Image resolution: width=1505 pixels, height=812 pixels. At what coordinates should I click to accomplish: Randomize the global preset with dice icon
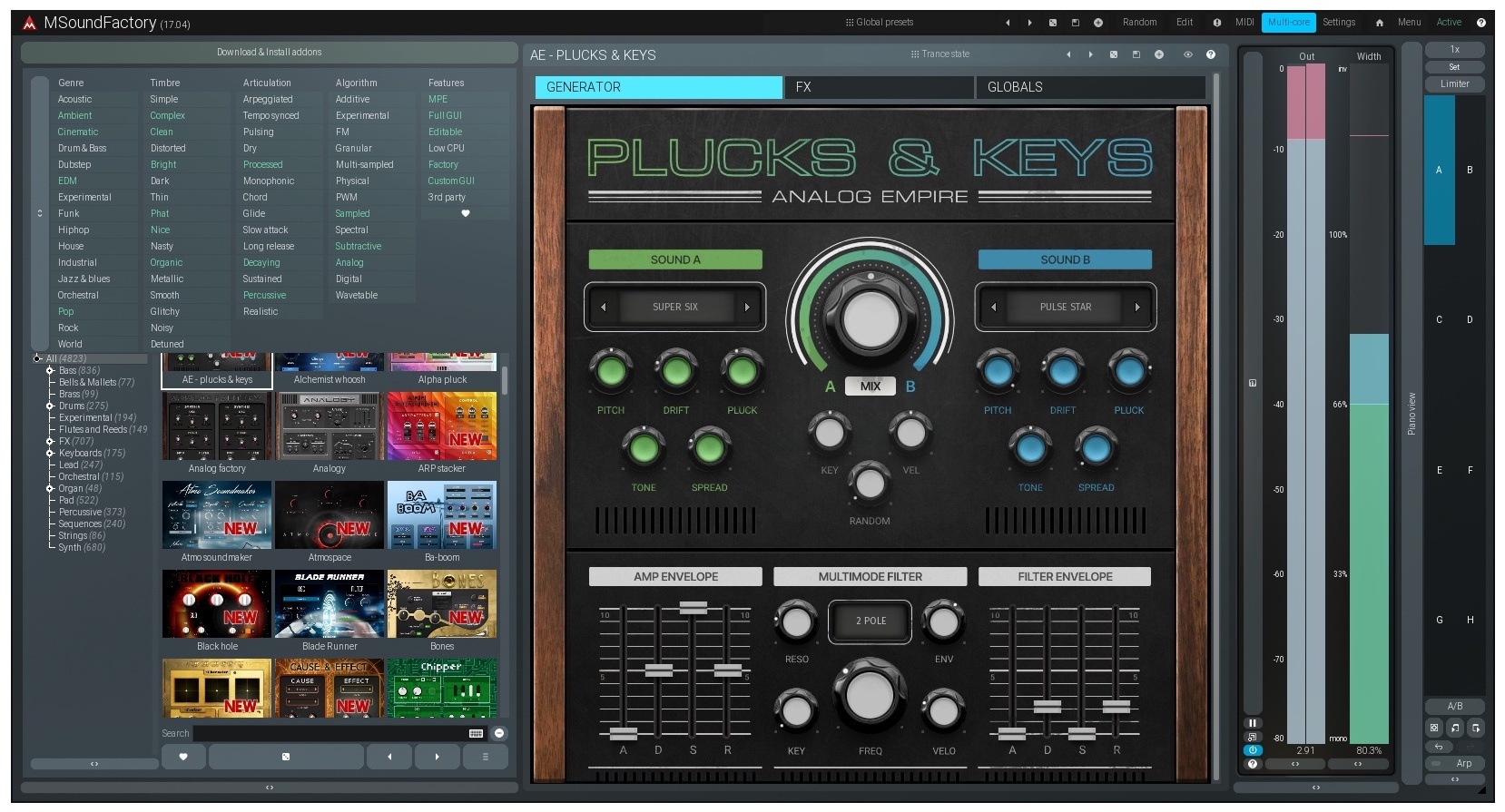(1053, 23)
